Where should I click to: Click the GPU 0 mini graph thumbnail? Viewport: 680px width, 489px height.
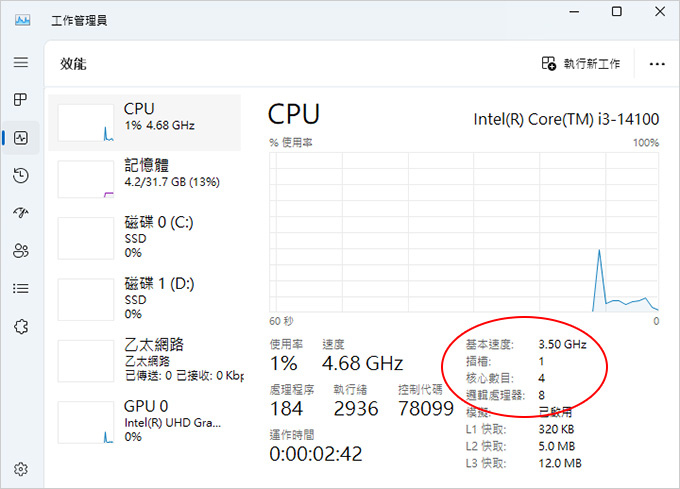[x=86, y=422]
